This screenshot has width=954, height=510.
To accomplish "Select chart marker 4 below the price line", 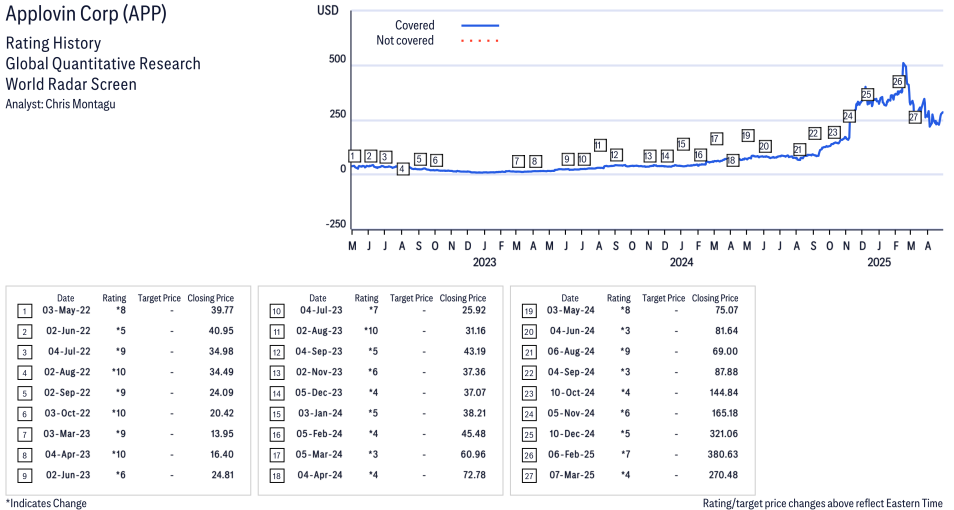I will point(402,169).
